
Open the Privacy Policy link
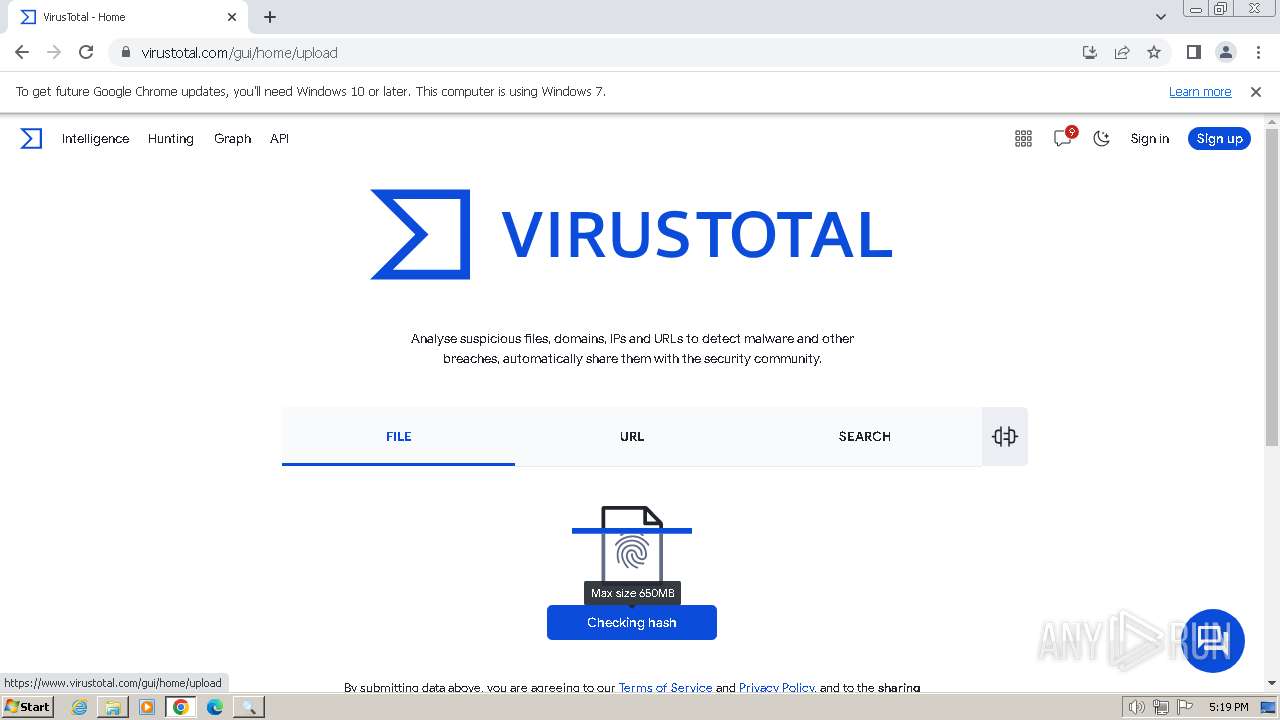coord(777,687)
